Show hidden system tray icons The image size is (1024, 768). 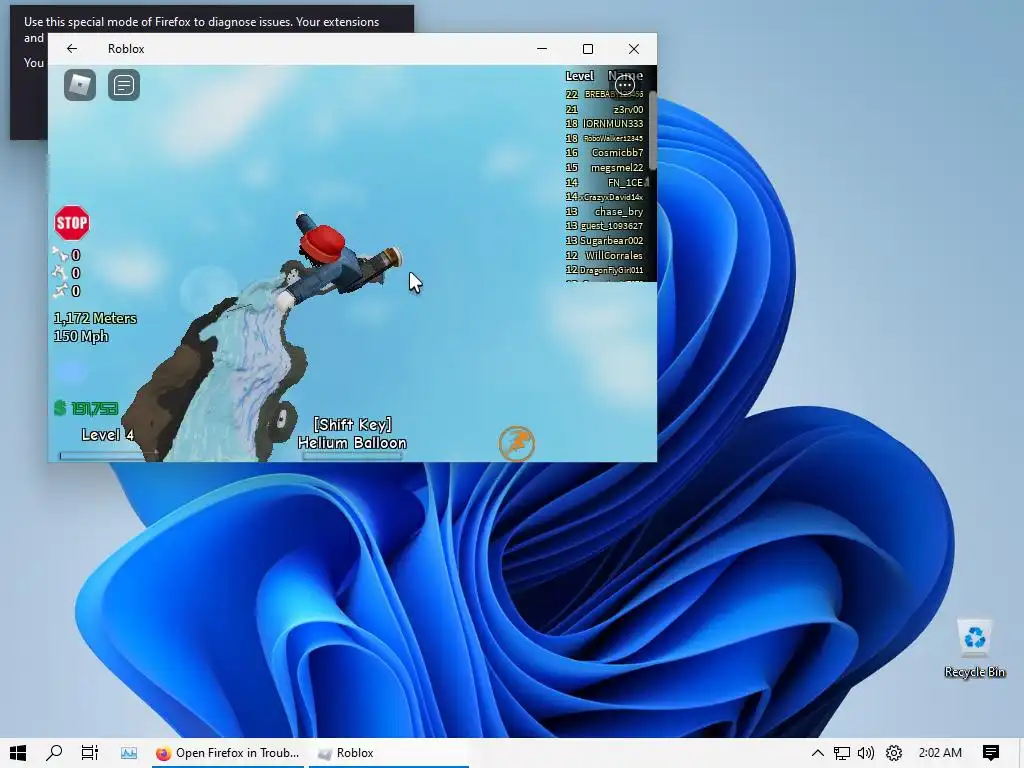pos(817,753)
